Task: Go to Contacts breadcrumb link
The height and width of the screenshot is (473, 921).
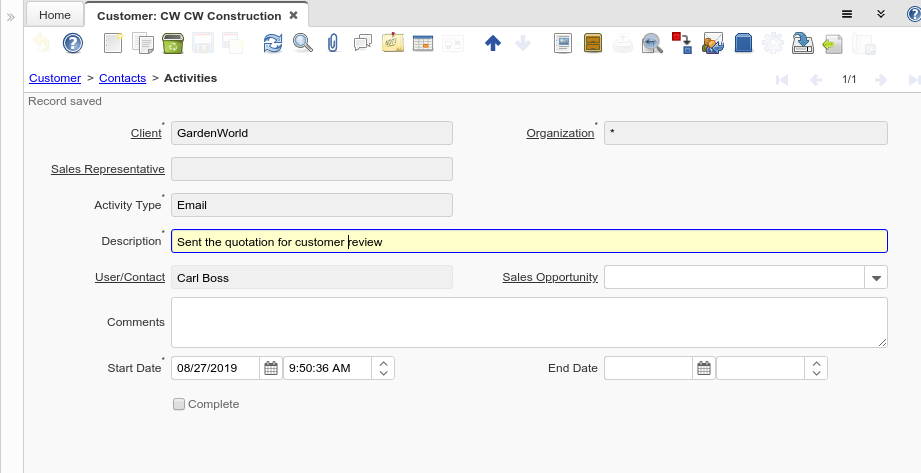Action: click(x=122, y=78)
